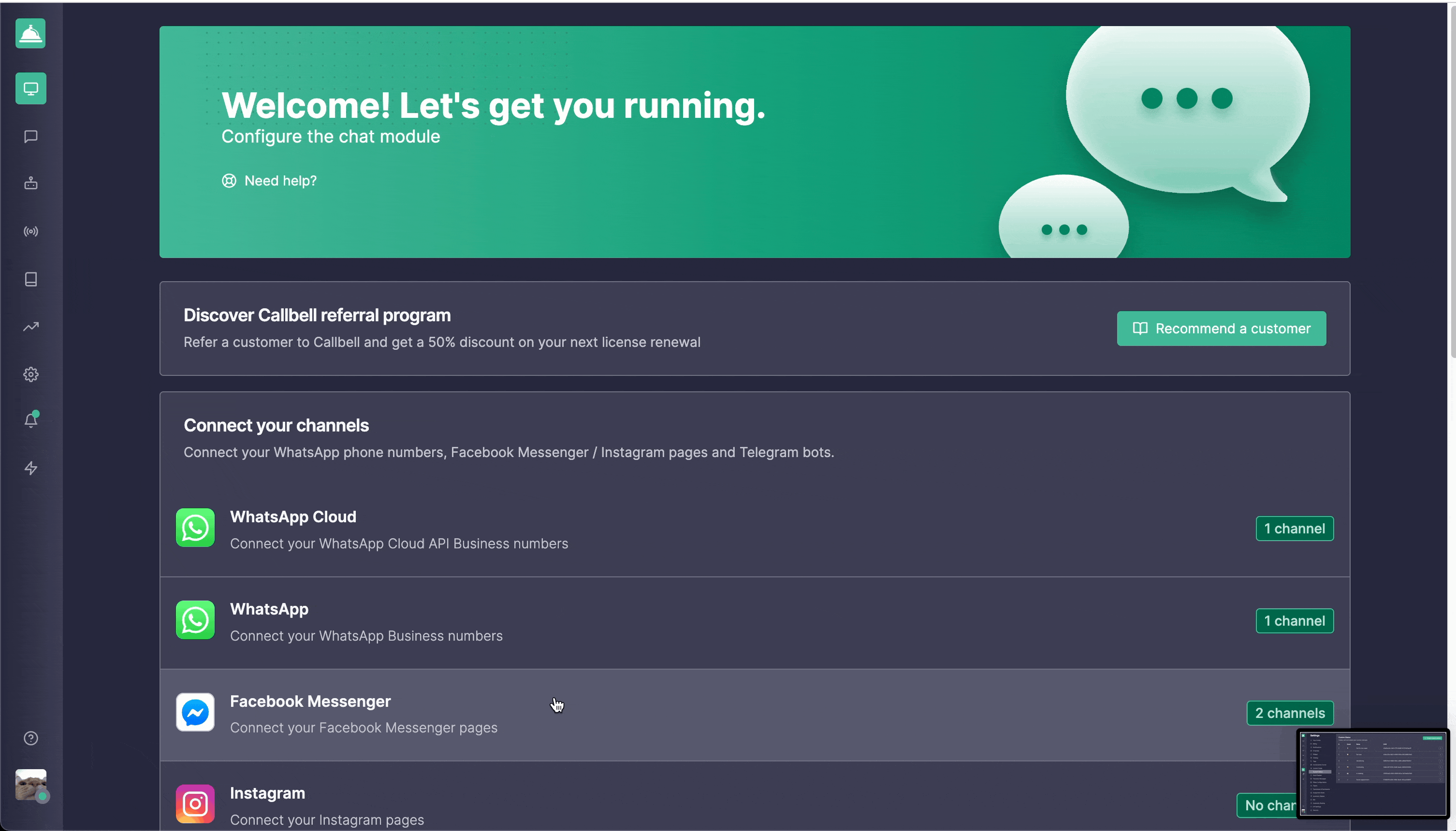
Task: Click the Facebook Messenger 2 channels badge
Action: [x=1290, y=714]
